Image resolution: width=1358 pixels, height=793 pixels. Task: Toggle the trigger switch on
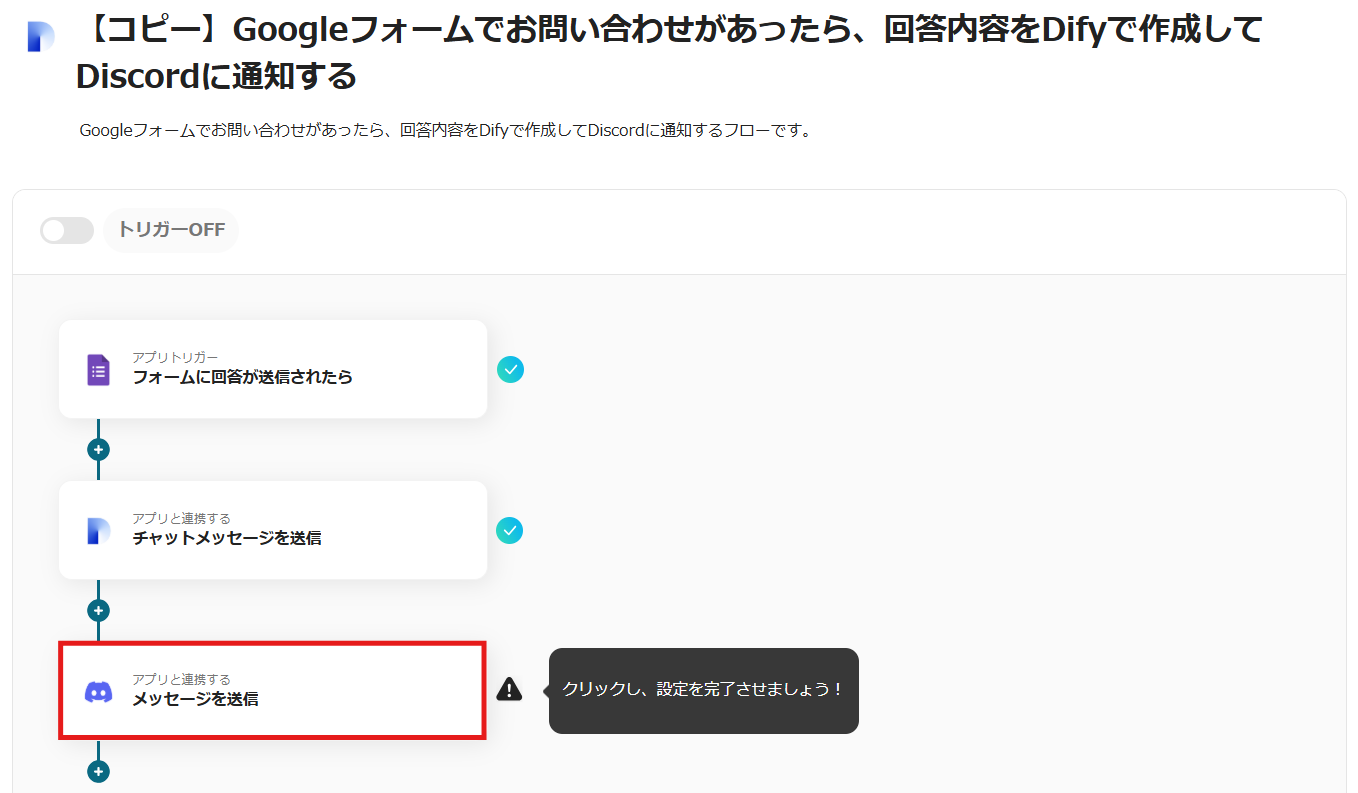click(67, 231)
